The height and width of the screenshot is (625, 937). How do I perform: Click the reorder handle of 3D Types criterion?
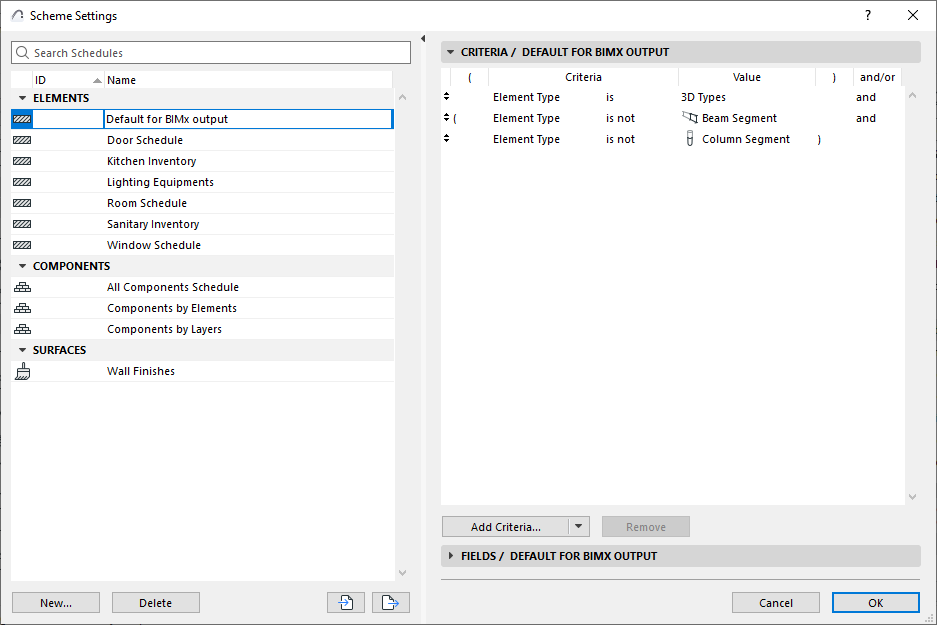pyautogui.click(x=446, y=96)
